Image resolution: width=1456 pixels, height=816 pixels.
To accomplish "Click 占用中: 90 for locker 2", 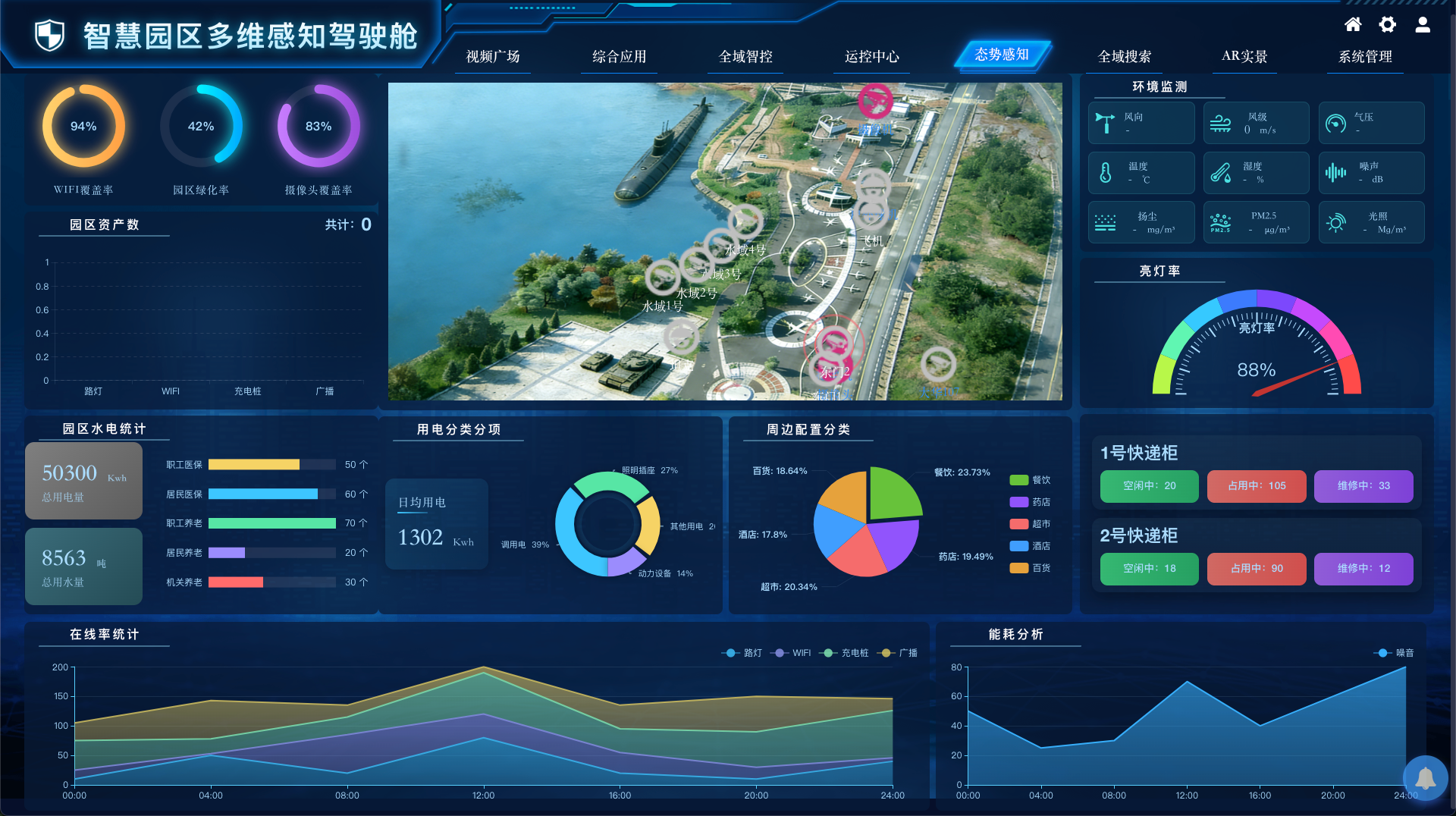I will coord(1257,569).
